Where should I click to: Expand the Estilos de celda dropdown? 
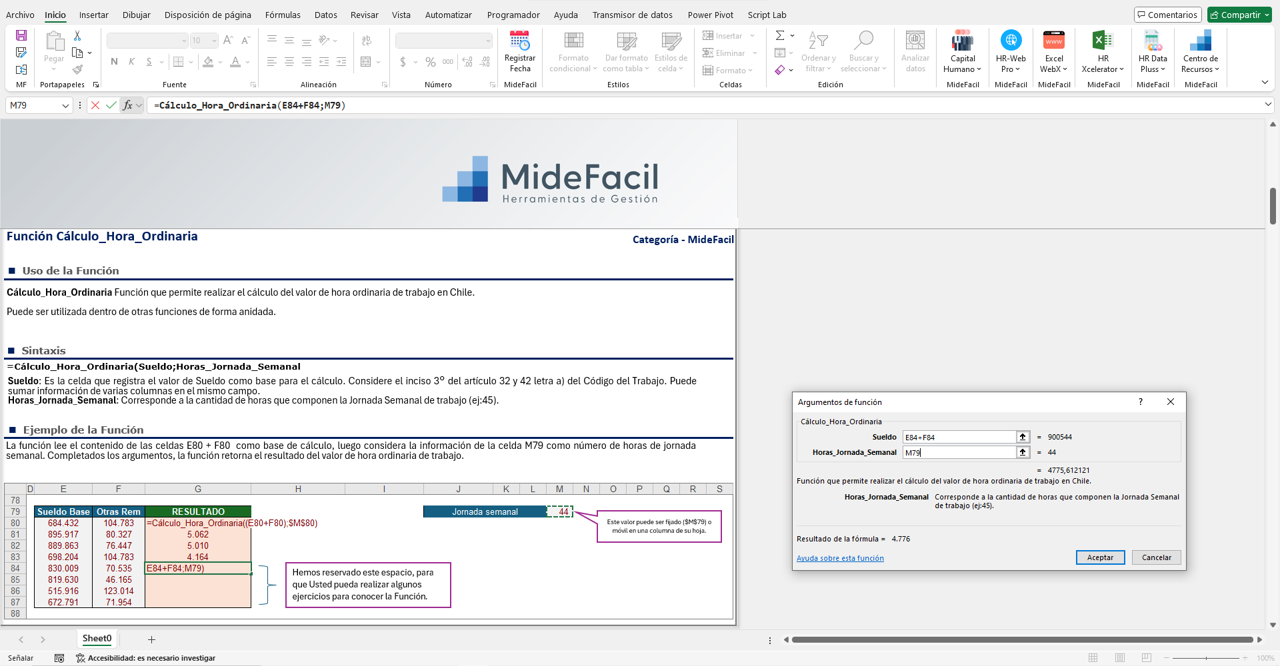pos(671,55)
